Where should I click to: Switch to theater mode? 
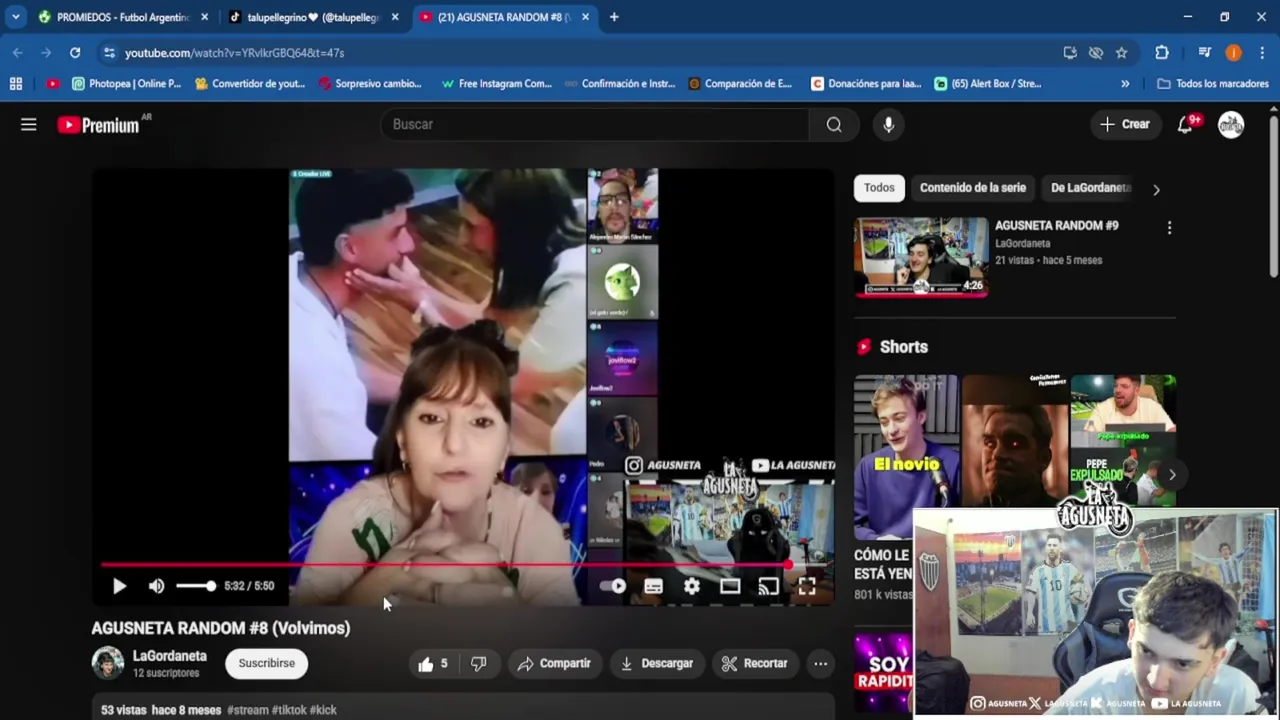pos(730,587)
